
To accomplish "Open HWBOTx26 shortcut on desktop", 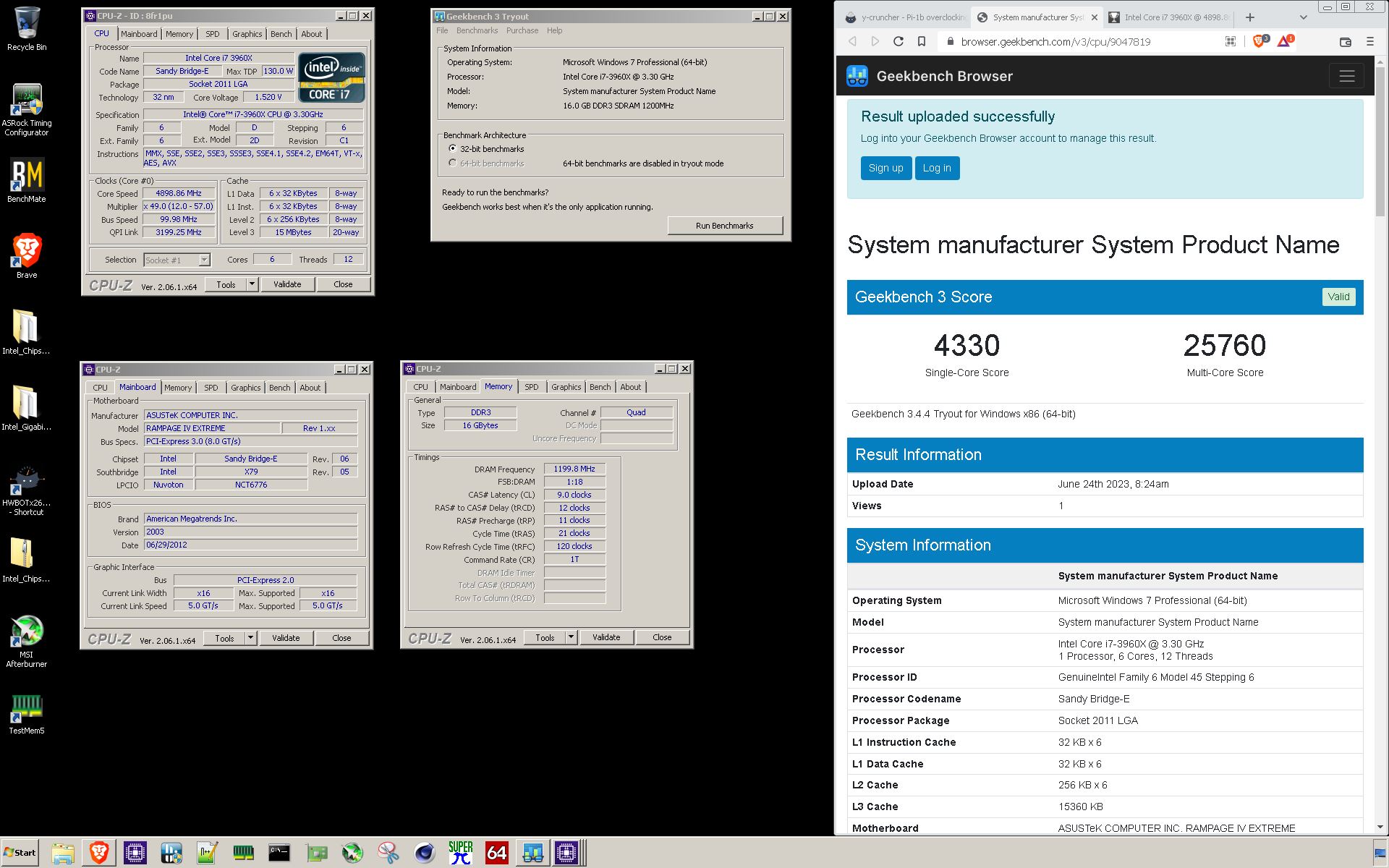I will [27, 491].
